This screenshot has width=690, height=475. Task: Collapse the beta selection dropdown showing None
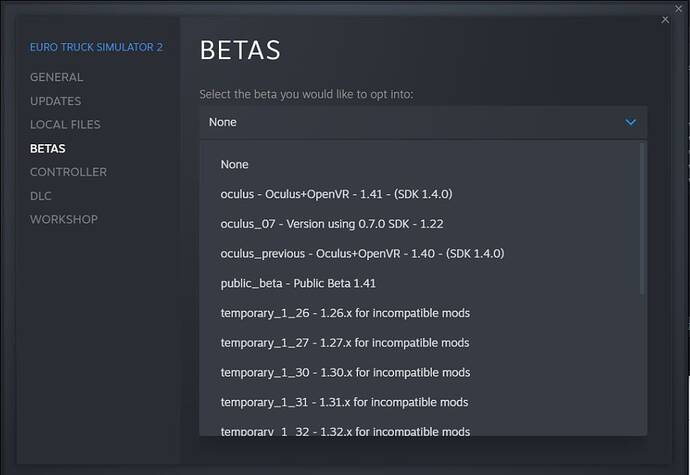423,122
